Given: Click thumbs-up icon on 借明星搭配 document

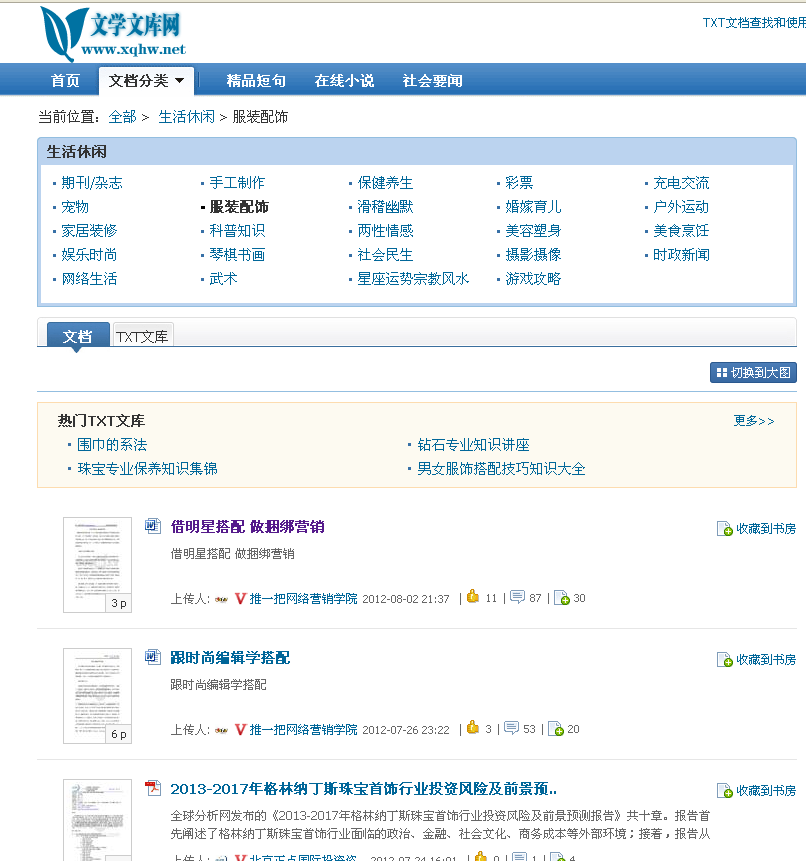Looking at the screenshot, I should pyautogui.click(x=473, y=597).
